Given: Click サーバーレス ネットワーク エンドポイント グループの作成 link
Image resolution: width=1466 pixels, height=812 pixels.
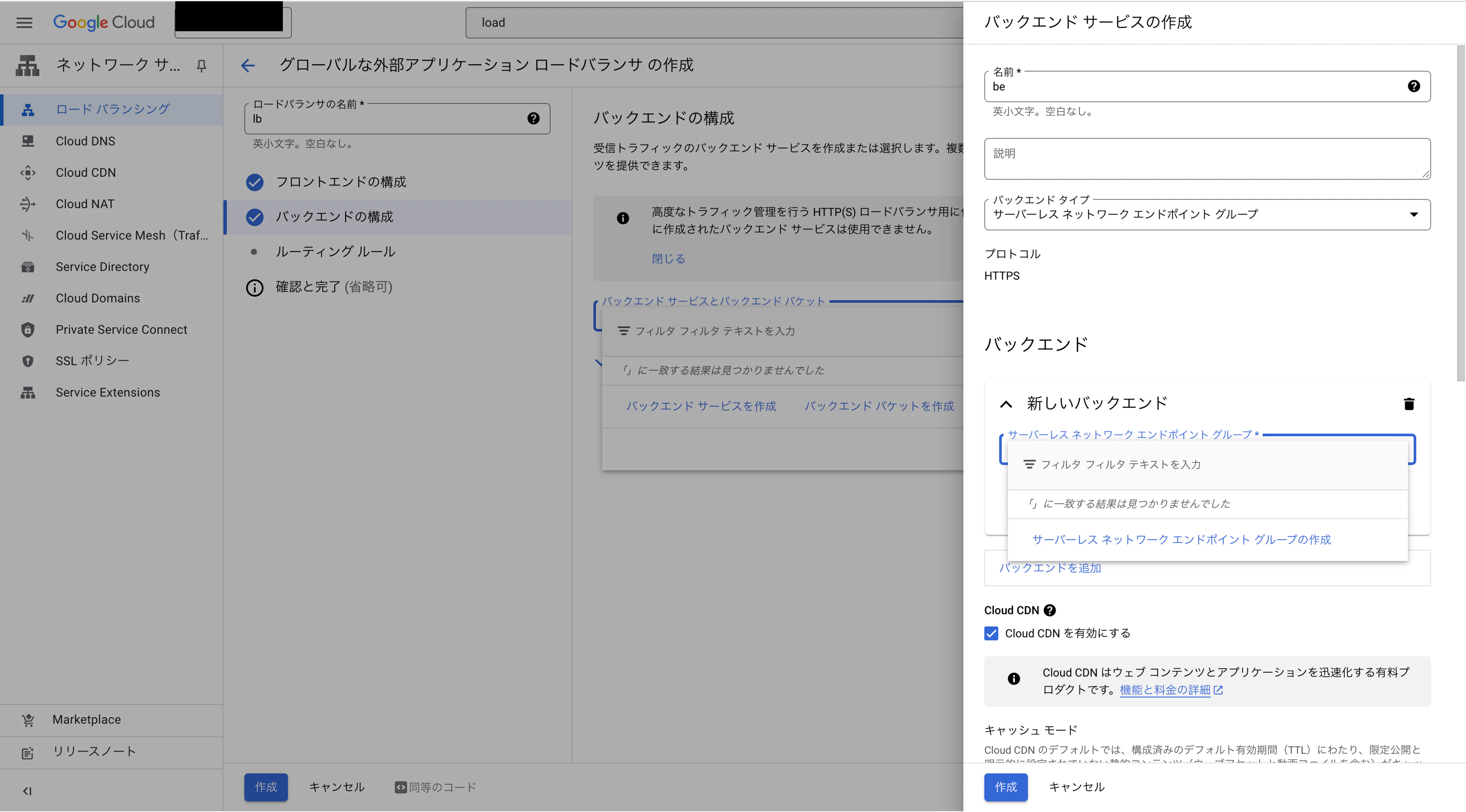Looking at the screenshot, I should point(1181,540).
